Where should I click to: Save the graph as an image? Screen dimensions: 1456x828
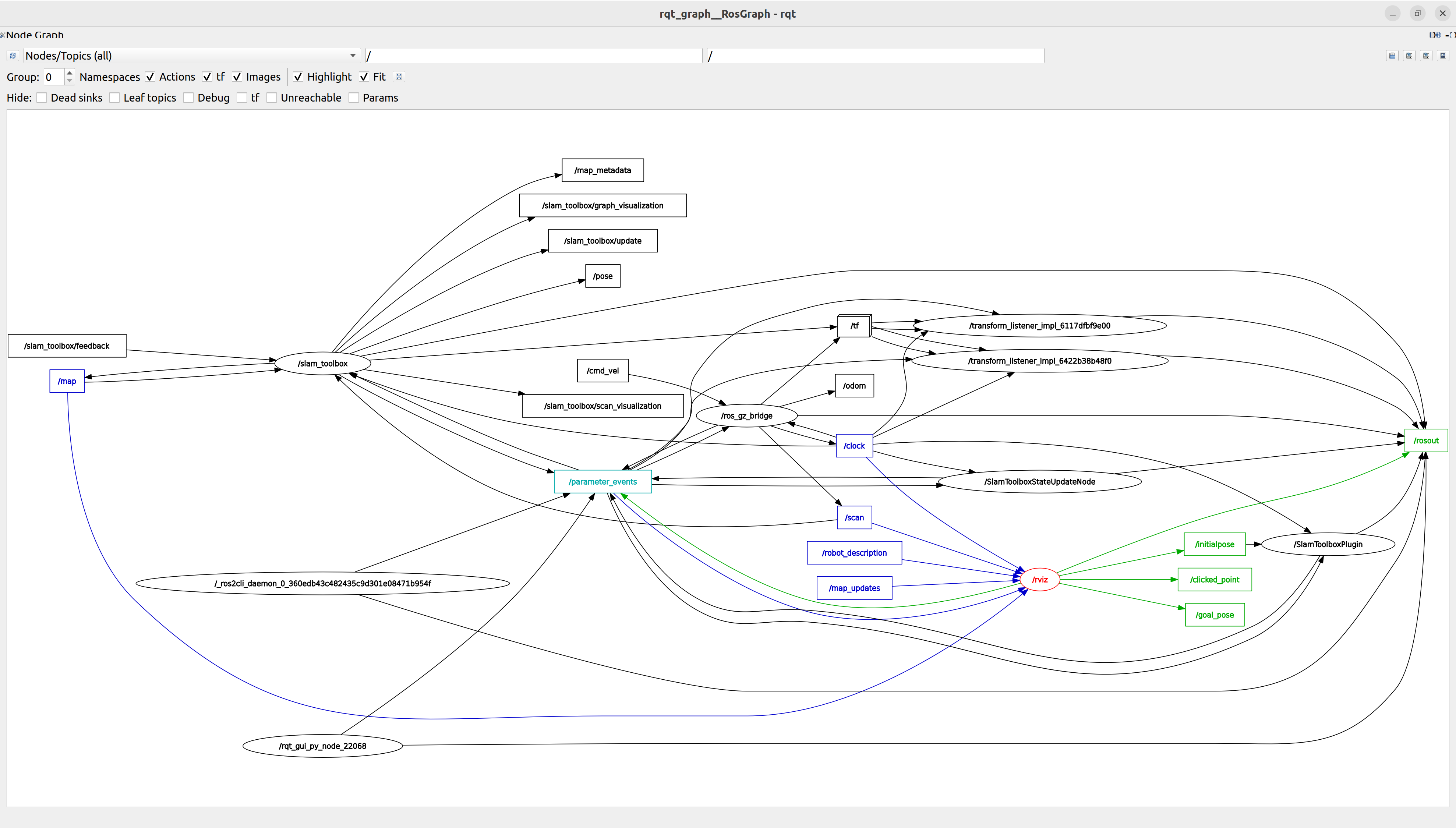click(1443, 56)
